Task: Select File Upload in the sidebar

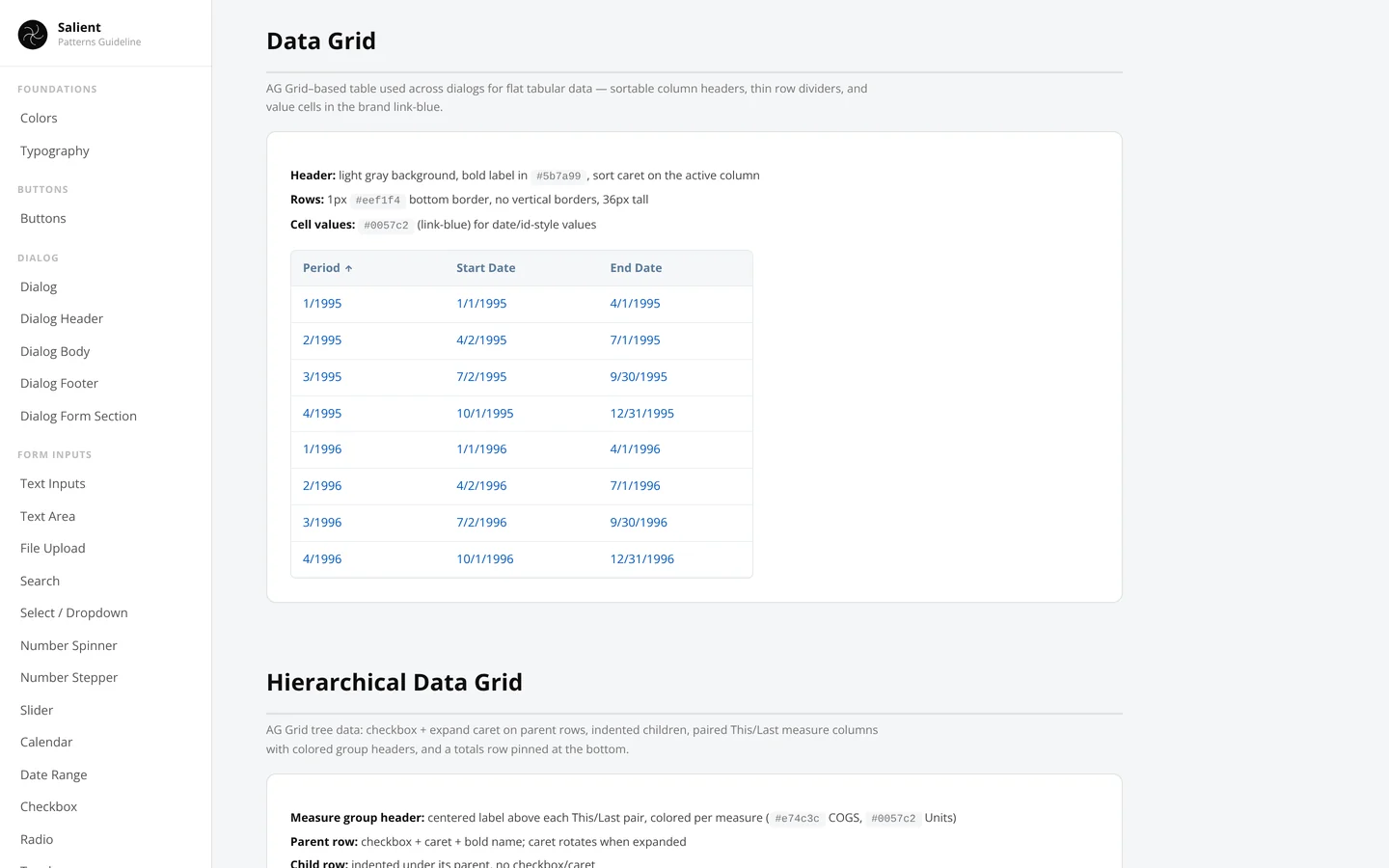Action: click(53, 548)
